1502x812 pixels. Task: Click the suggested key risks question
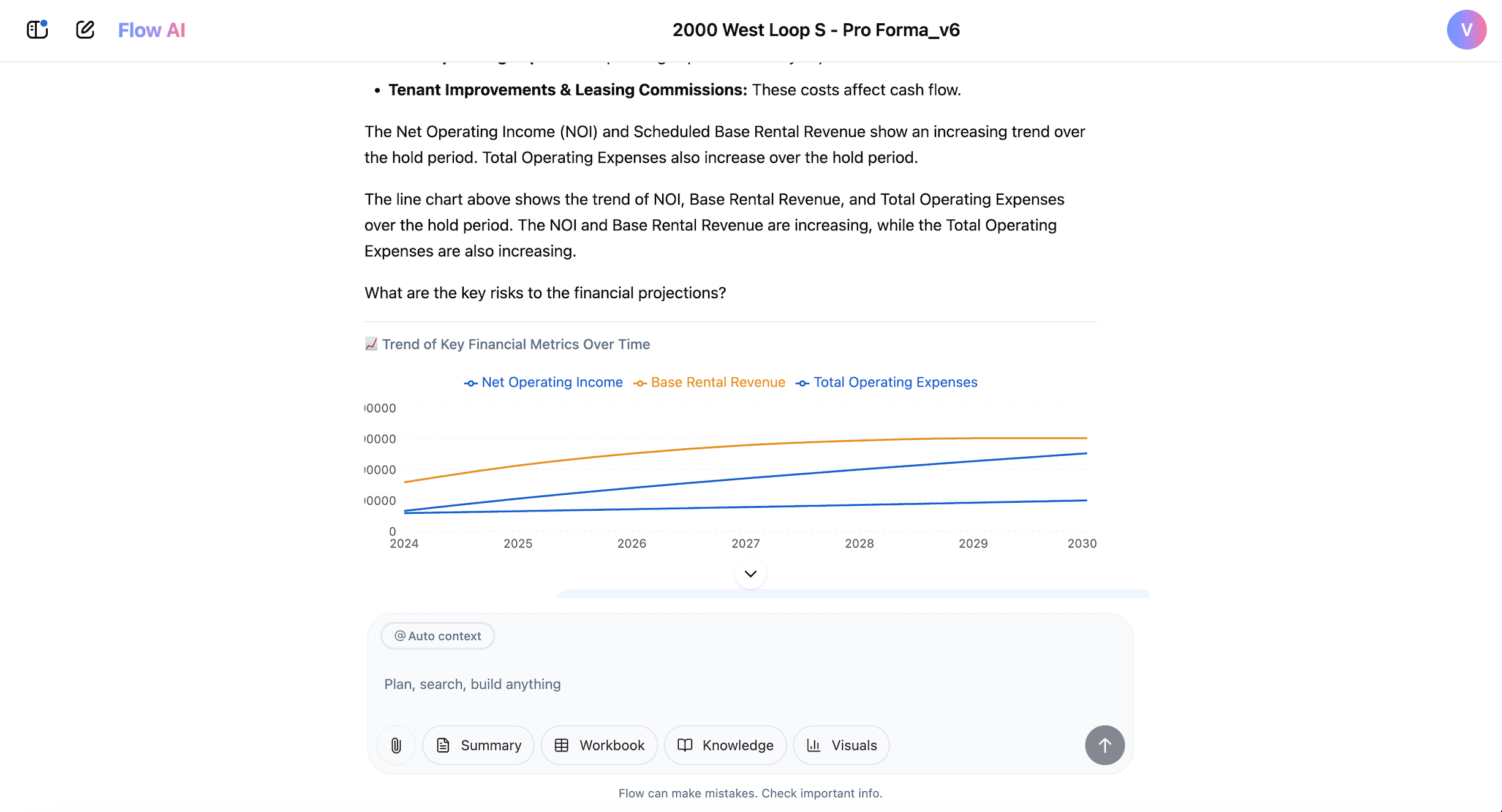click(545, 293)
